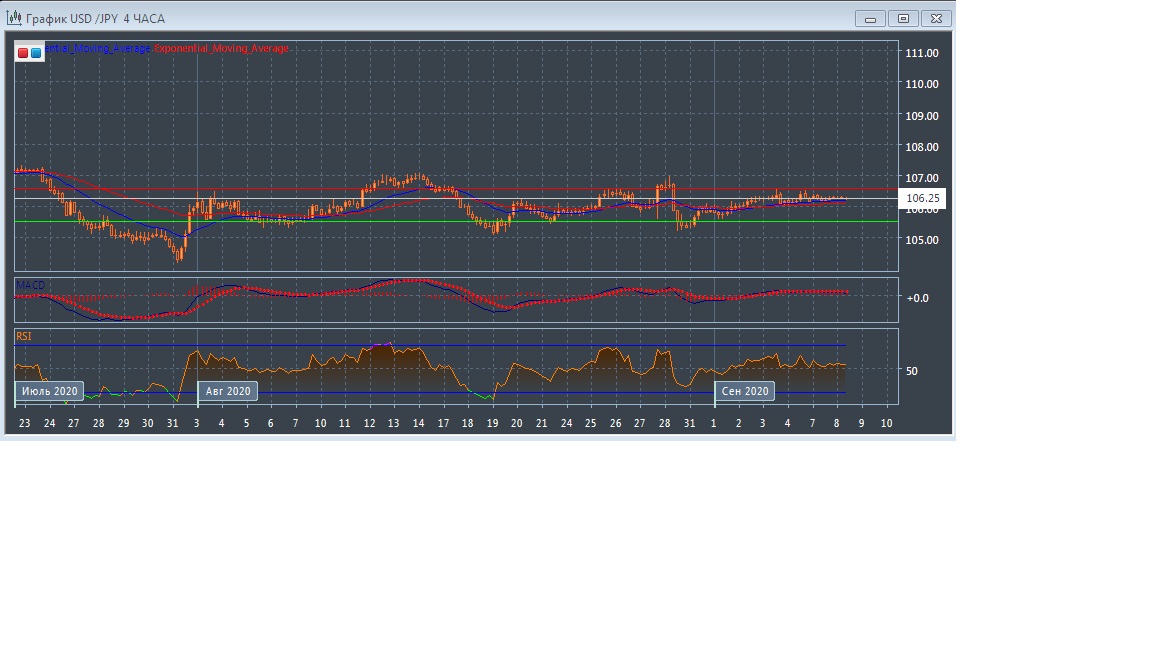
Task: Click date 14 on the time axis
Action: [418, 424]
